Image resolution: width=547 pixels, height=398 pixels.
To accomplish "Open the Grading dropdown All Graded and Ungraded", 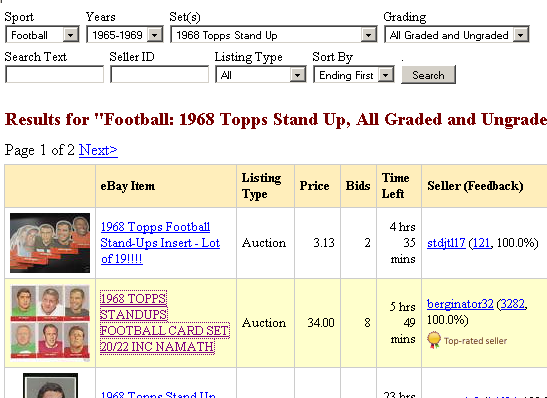I will tap(457, 35).
